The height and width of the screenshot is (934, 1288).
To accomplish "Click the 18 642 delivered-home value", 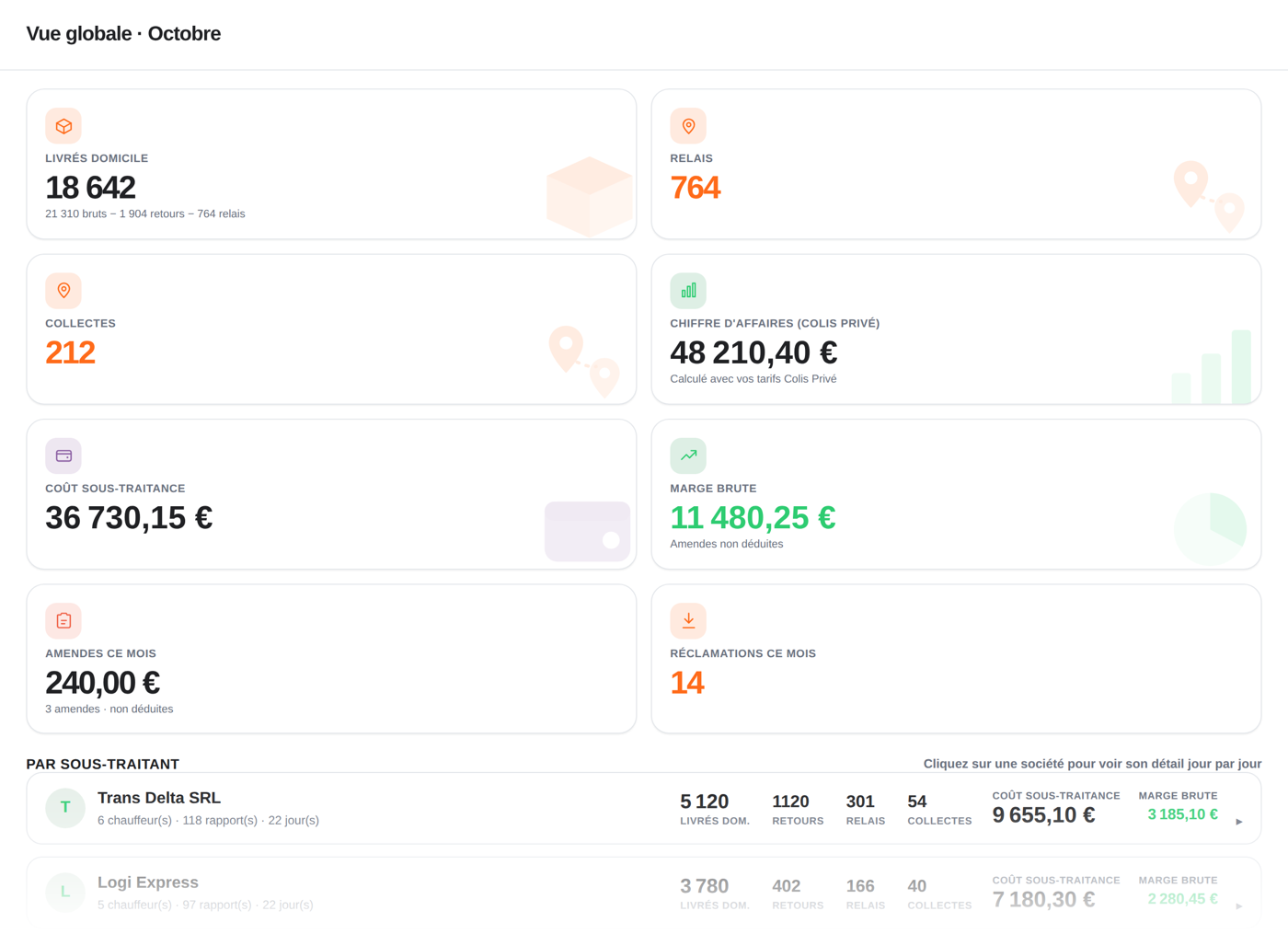I will (90, 188).
